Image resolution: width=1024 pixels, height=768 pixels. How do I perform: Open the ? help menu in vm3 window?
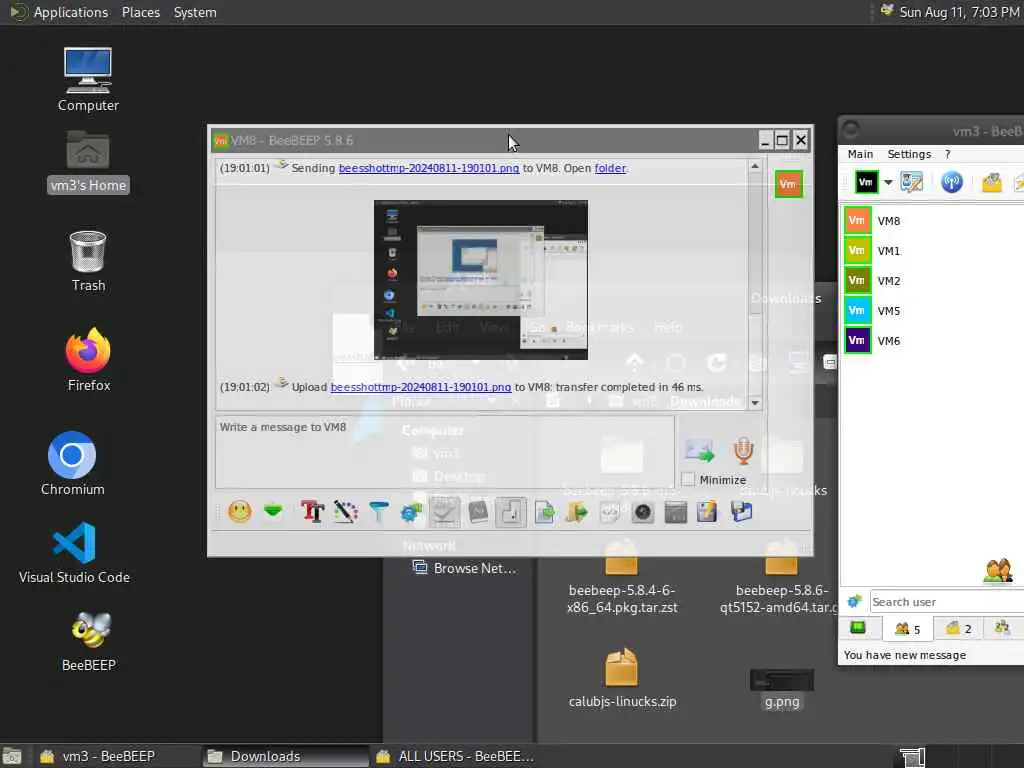tap(948, 154)
